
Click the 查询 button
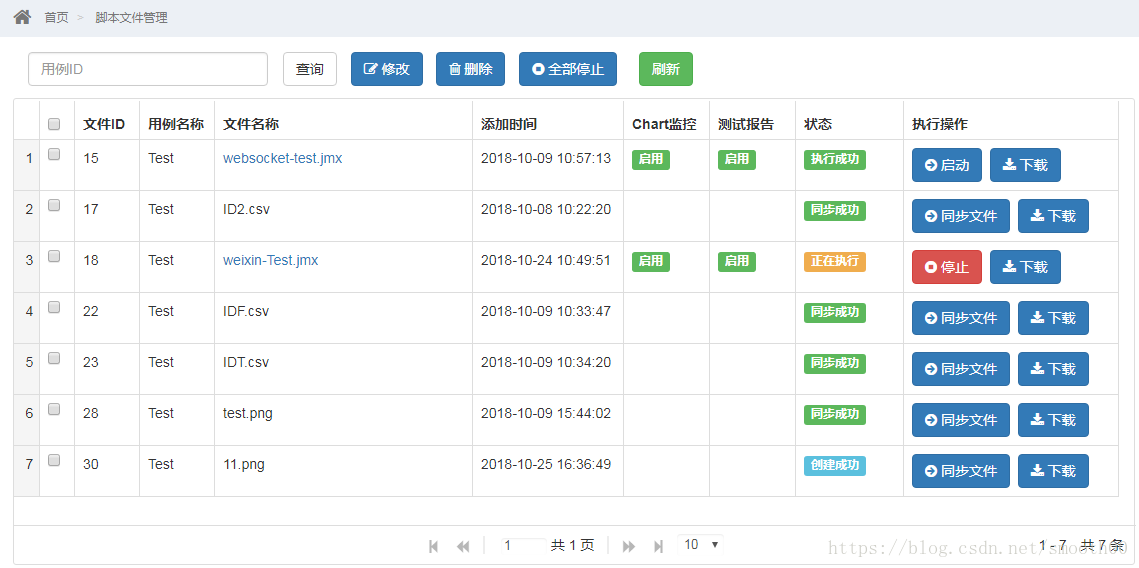pyautogui.click(x=310, y=69)
